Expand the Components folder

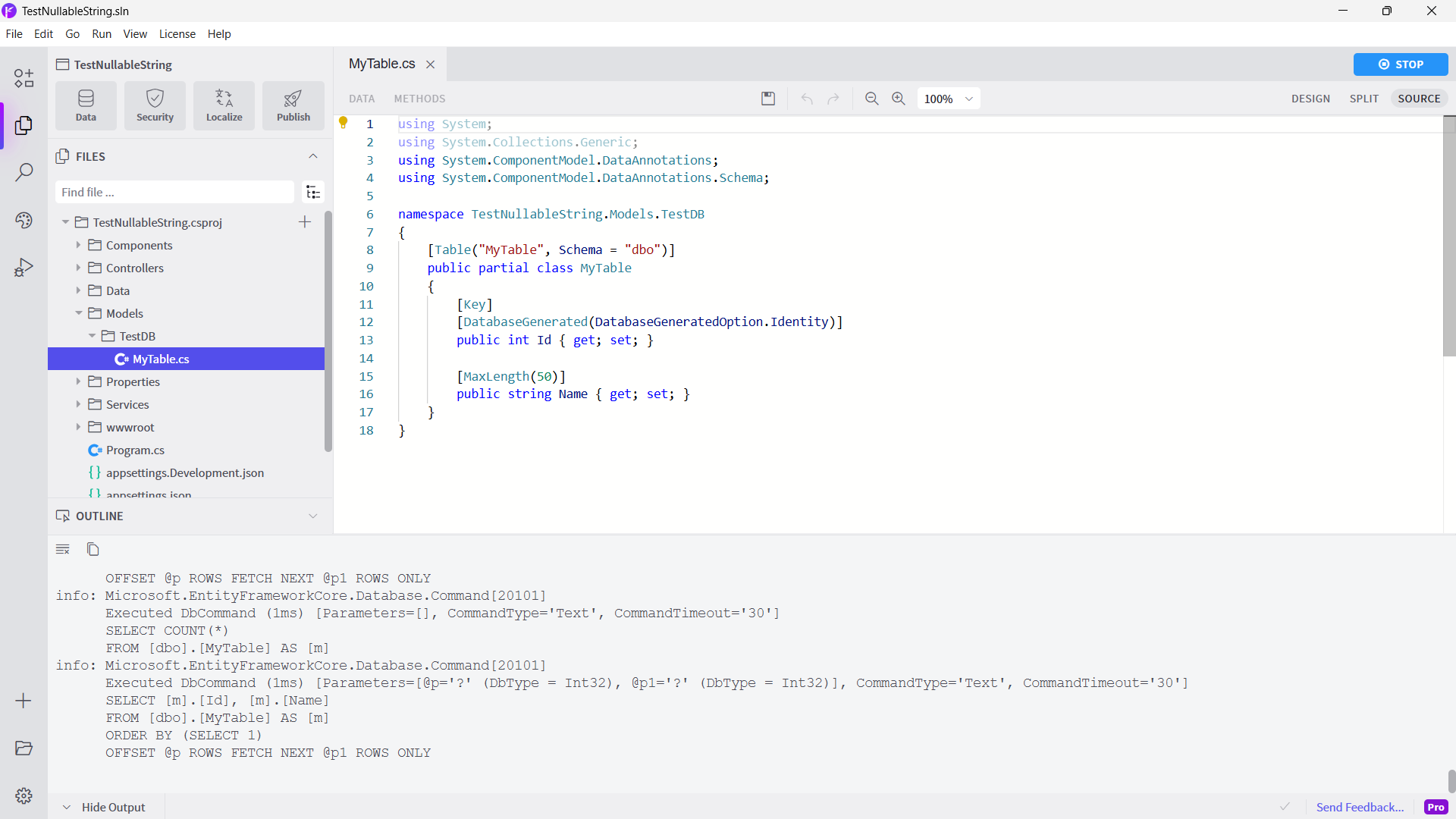point(78,245)
